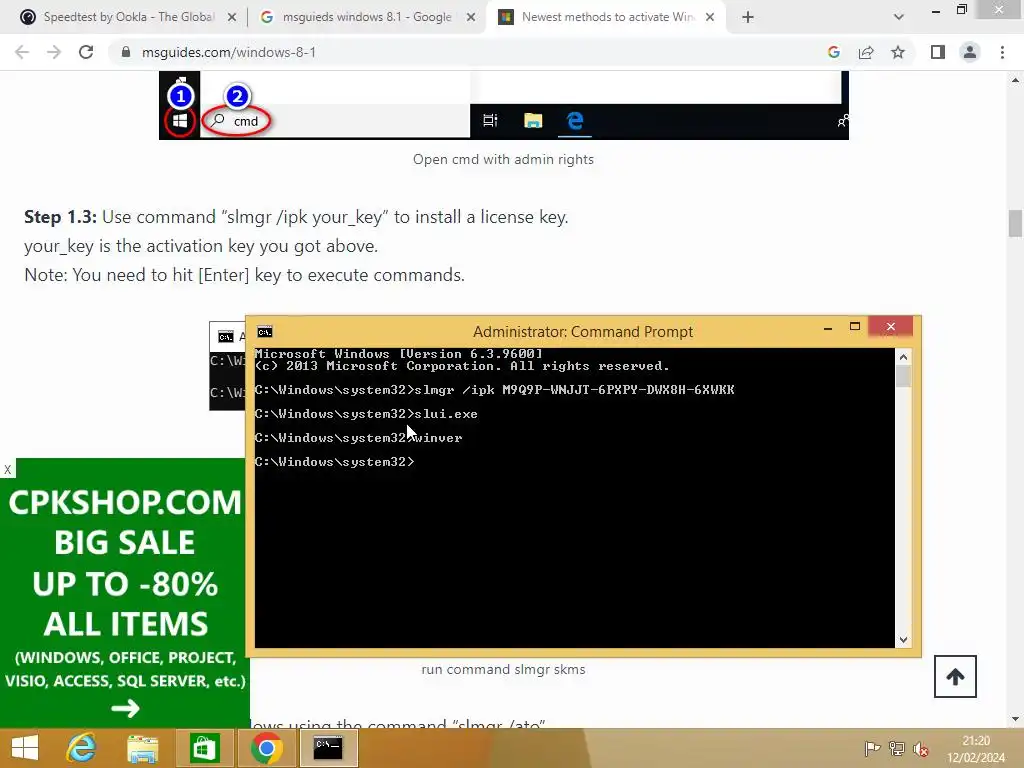Click the back-to-top arrow button

pyautogui.click(x=955, y=677)
